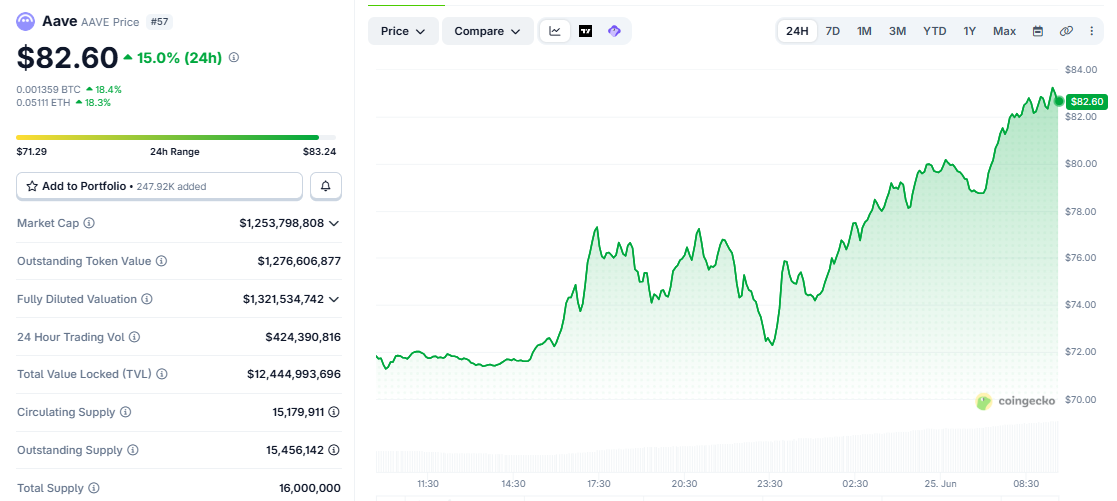Click the #57 rank badge
The height and width of the screenshot is (501, 1117).
pyautogui.click(x=159, y=22)
